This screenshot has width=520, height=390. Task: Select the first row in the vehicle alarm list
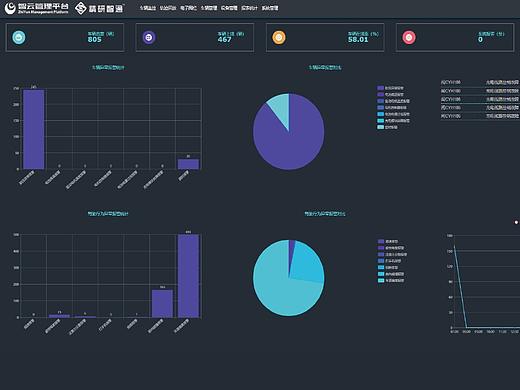[x=480, y=82]
